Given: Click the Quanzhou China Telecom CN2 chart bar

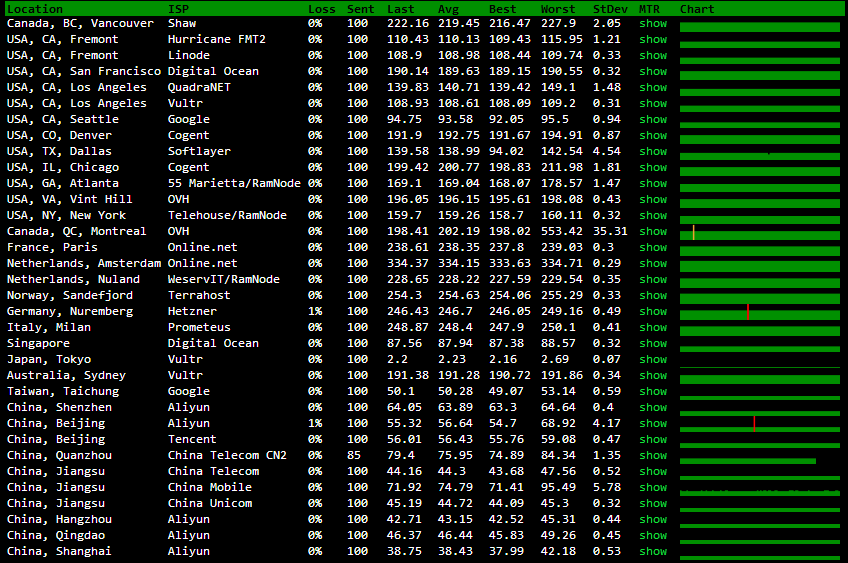Looking at the screenshot, I should coord(748,461).
